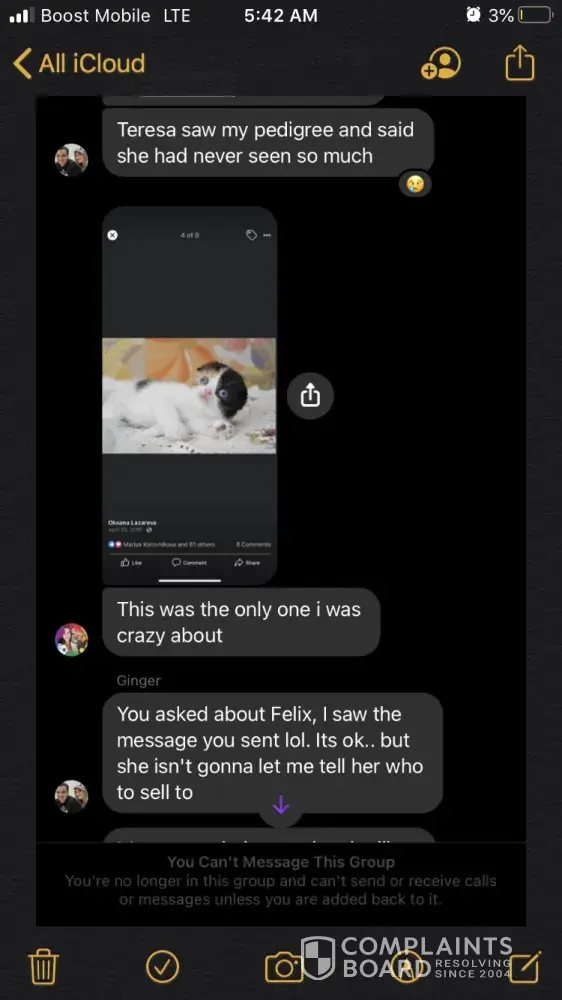Tap the share button beside kitten photo

coord(310,396)
